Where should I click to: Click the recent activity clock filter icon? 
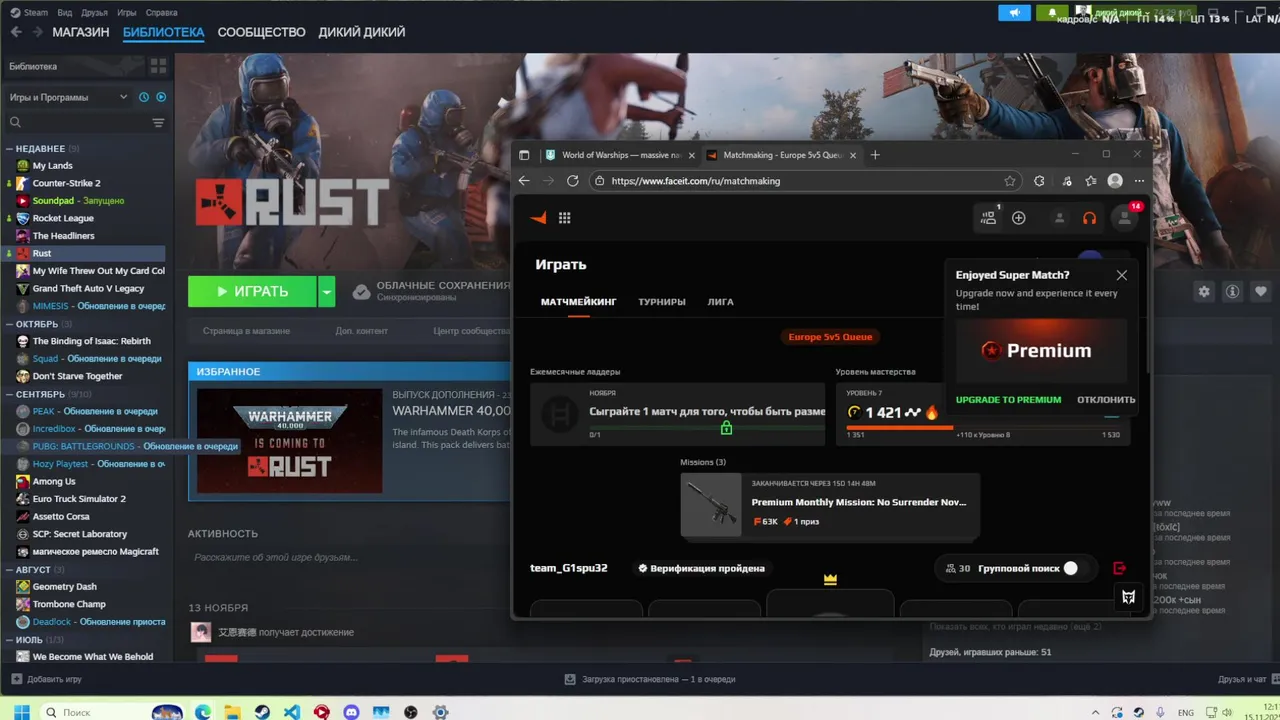coord(144,97)
